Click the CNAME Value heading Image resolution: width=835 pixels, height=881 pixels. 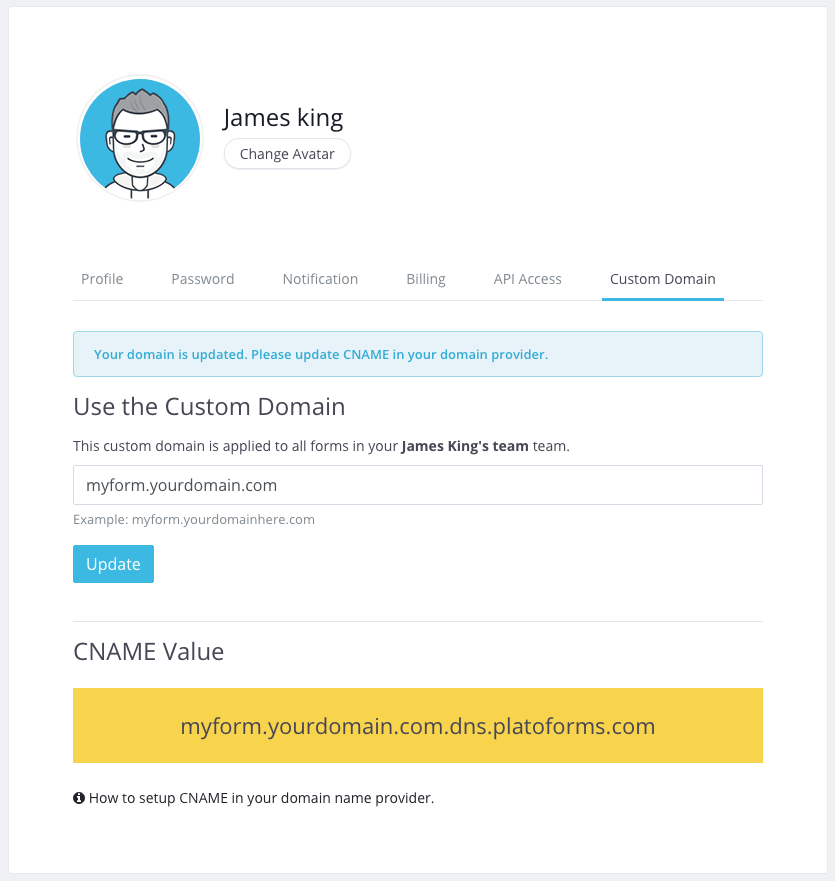coord(149,652)
